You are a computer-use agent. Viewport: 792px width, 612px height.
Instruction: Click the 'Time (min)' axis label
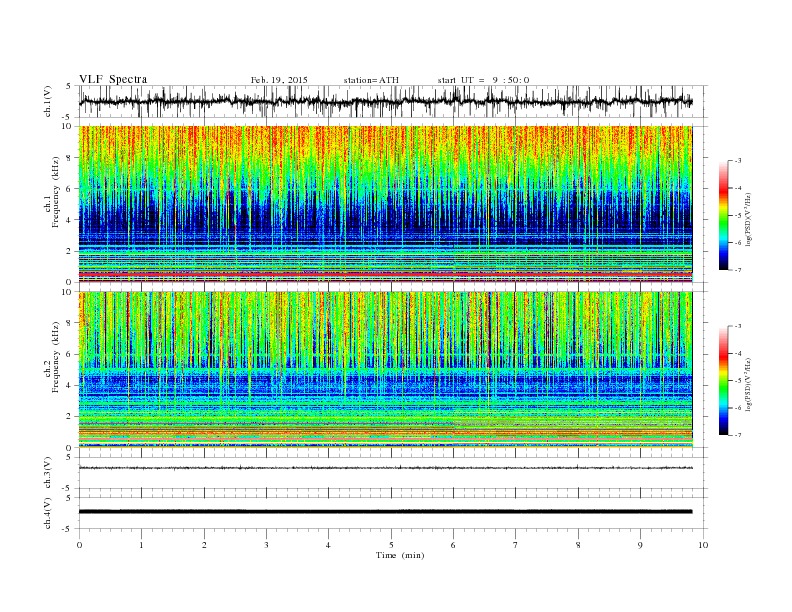click(400, 555)
